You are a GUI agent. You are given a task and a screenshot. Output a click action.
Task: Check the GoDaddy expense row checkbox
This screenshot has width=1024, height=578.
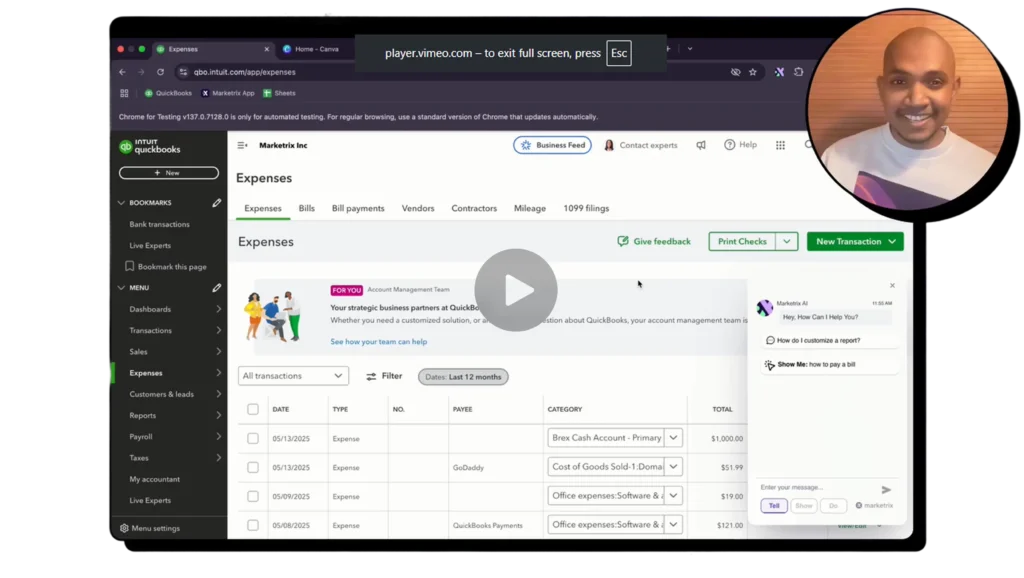253,468
